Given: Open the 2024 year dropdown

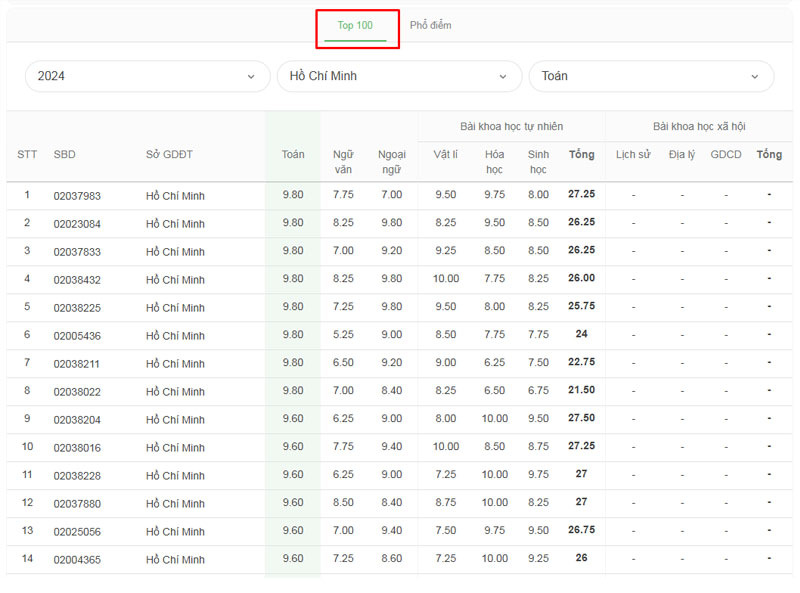Looking at the screenshot, I should (x=147, y=77).
